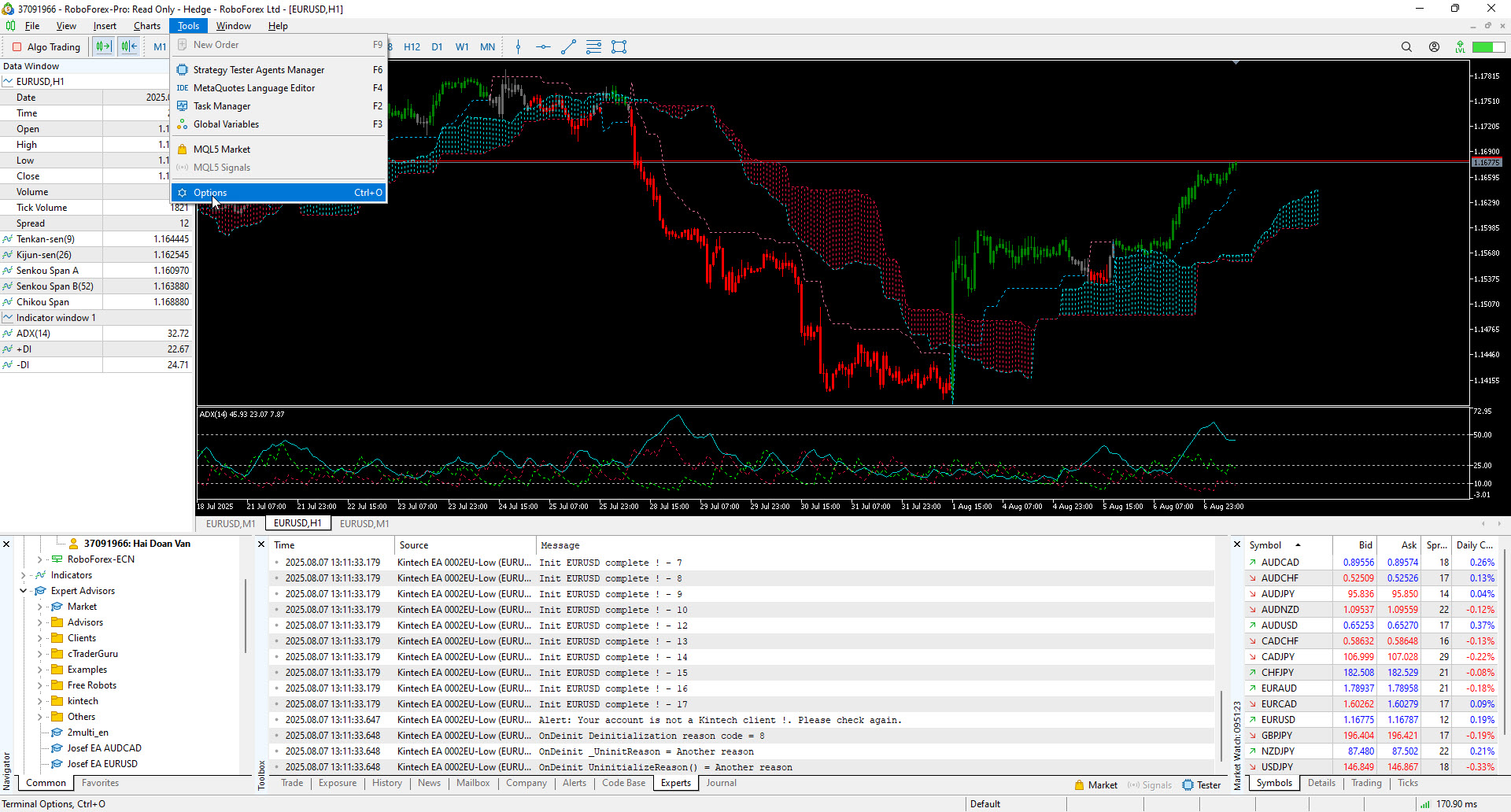Image resolution: width=1511 pixels, height=812 pixels.
Task: Select the horizontal line drawing tool
Action: (x=543, y=47)
